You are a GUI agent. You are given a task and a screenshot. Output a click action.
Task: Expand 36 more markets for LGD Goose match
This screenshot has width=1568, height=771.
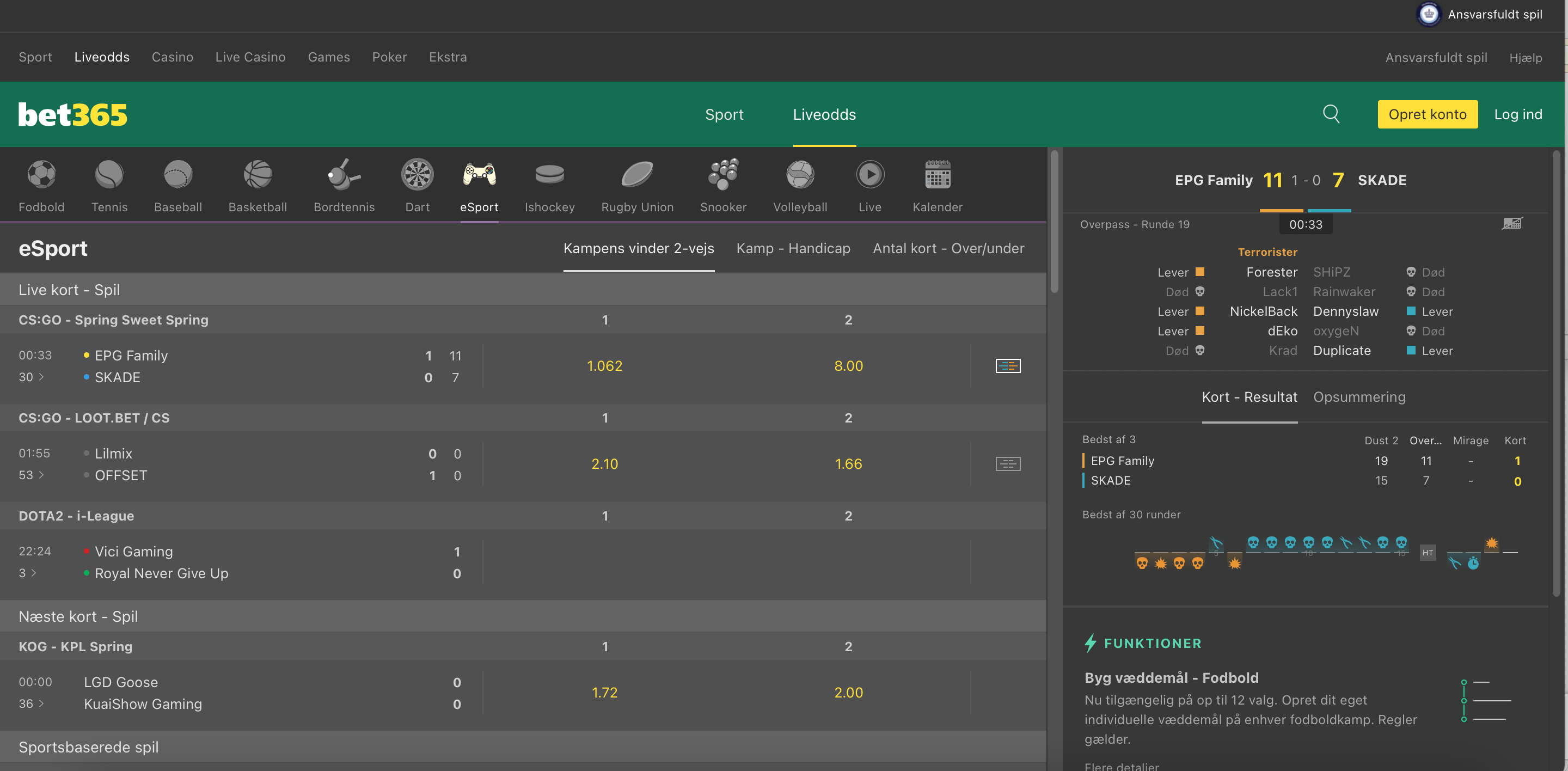31,704
